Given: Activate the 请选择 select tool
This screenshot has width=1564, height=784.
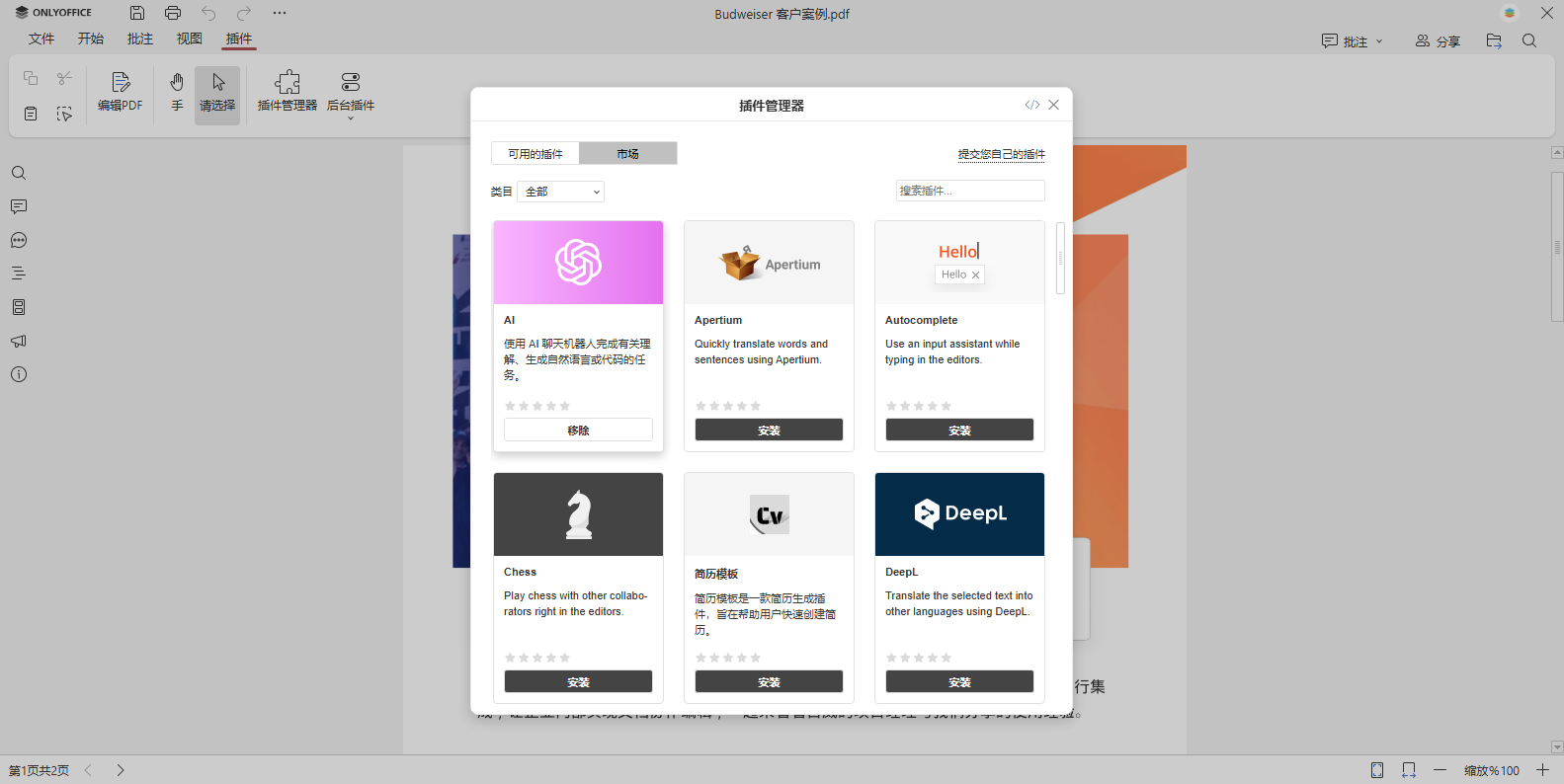Looking at the screenshot, I should [x=217, y=95].
